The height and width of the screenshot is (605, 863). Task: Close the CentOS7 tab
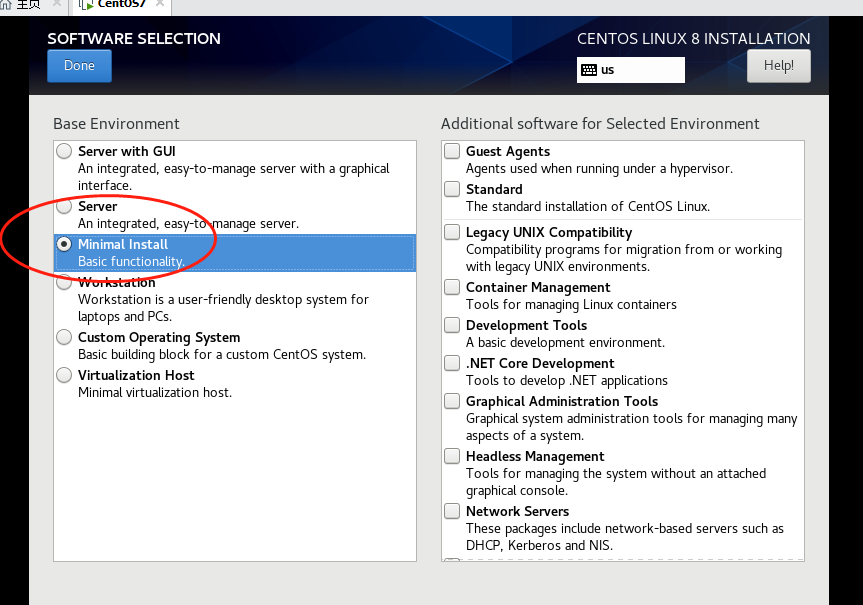160,4
